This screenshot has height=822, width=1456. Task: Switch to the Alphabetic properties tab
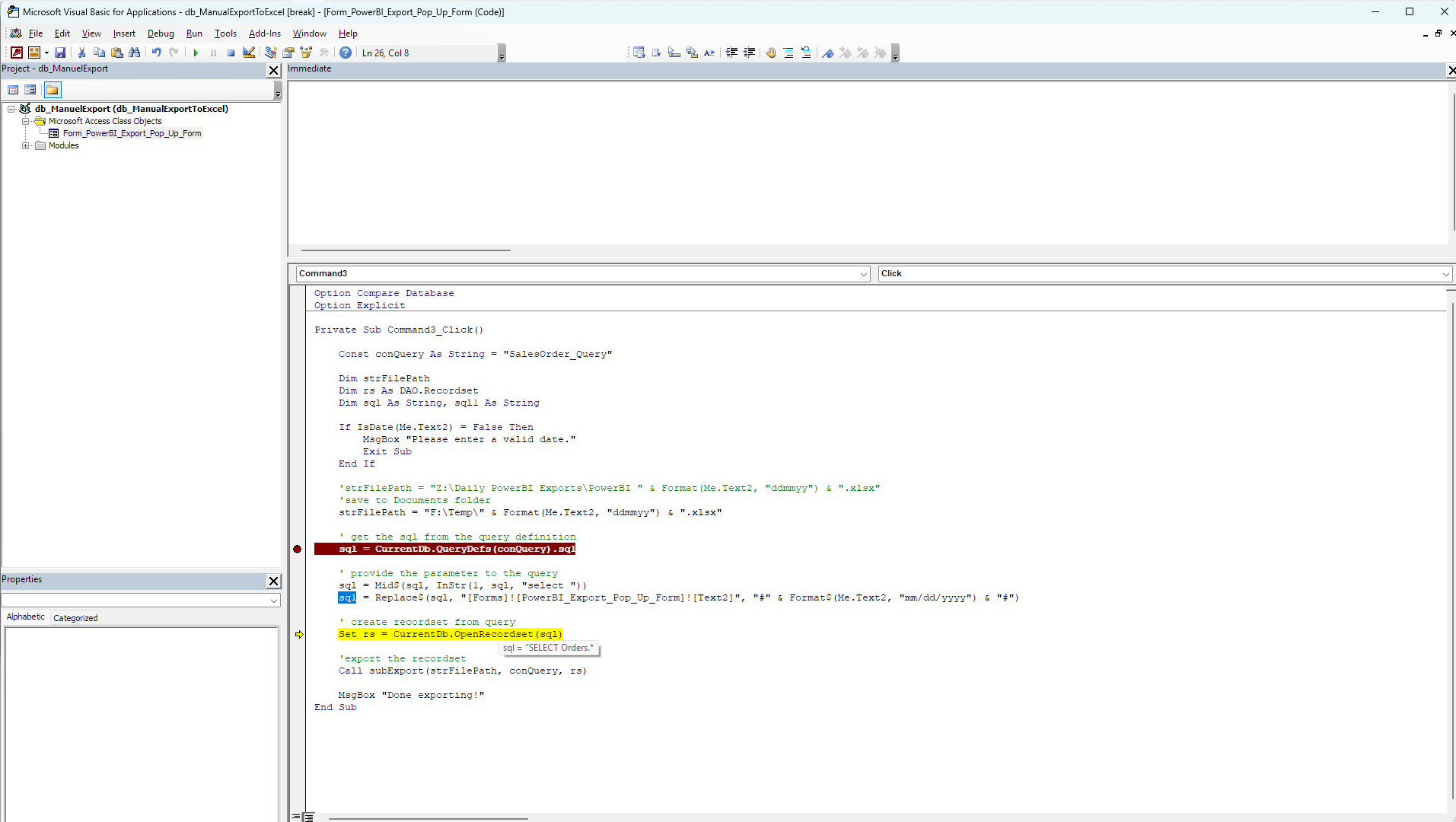coord(26,617)
